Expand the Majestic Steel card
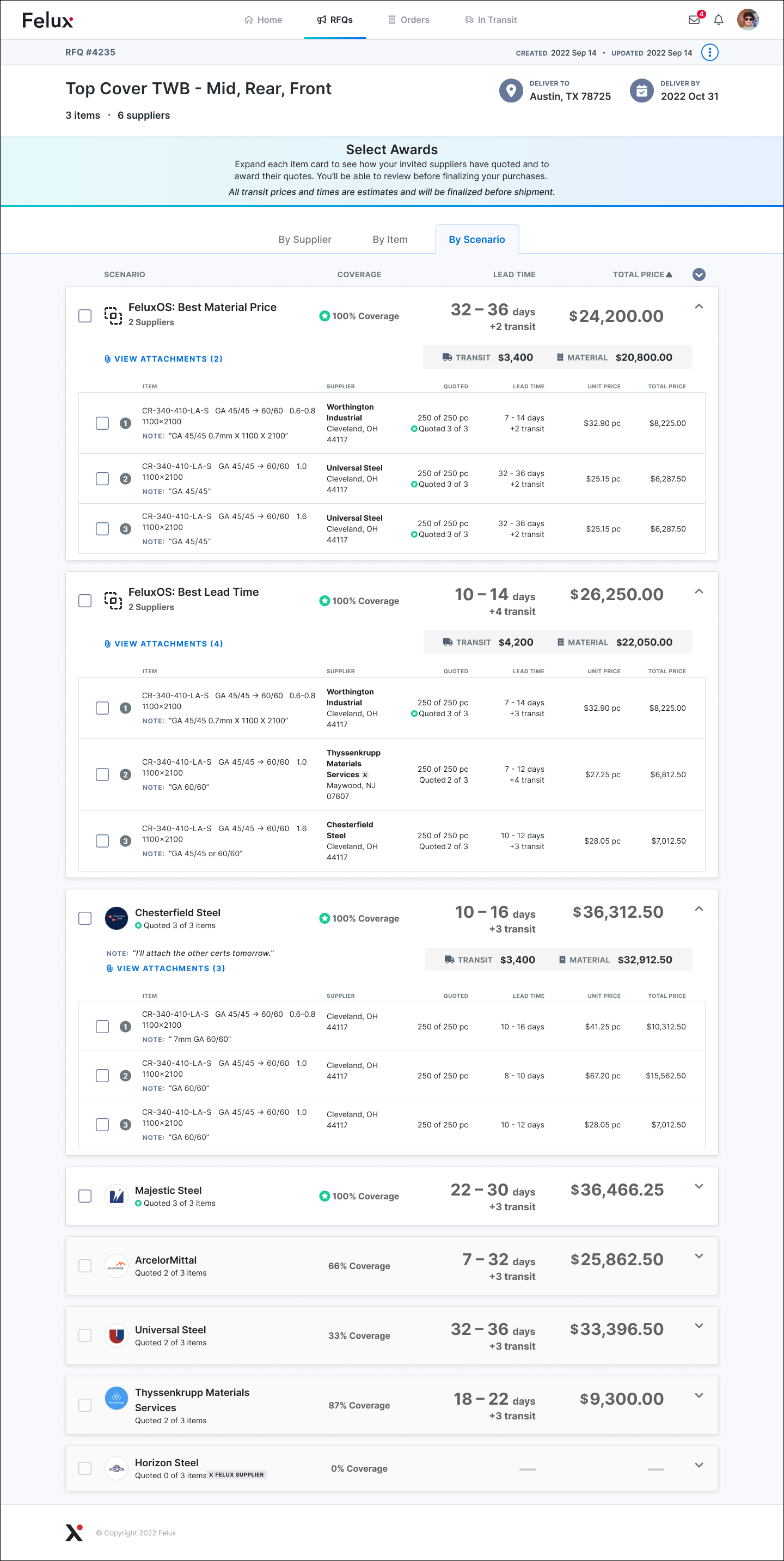784x1561 pixels. [x=699, y=1186]
